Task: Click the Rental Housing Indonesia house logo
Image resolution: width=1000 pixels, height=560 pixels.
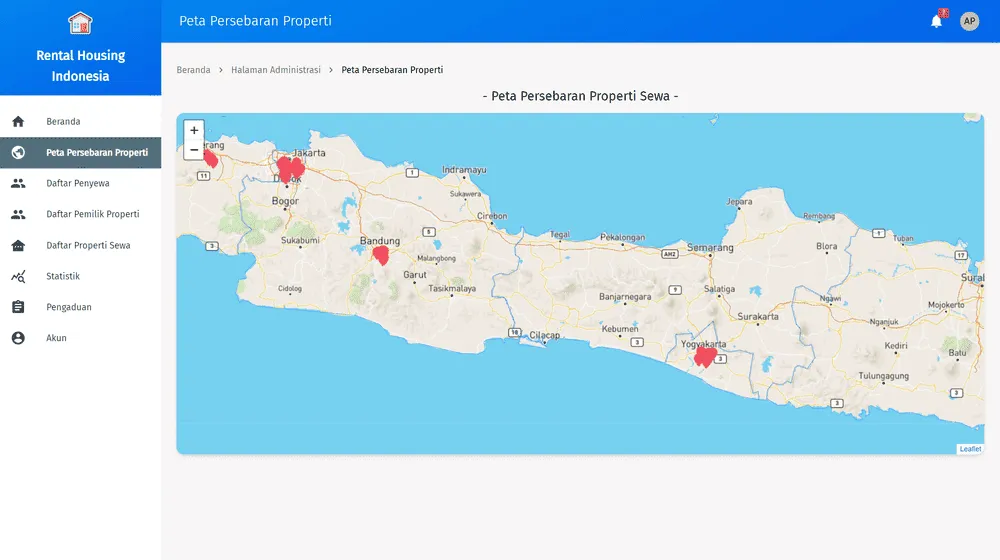Action: point(80,23)
